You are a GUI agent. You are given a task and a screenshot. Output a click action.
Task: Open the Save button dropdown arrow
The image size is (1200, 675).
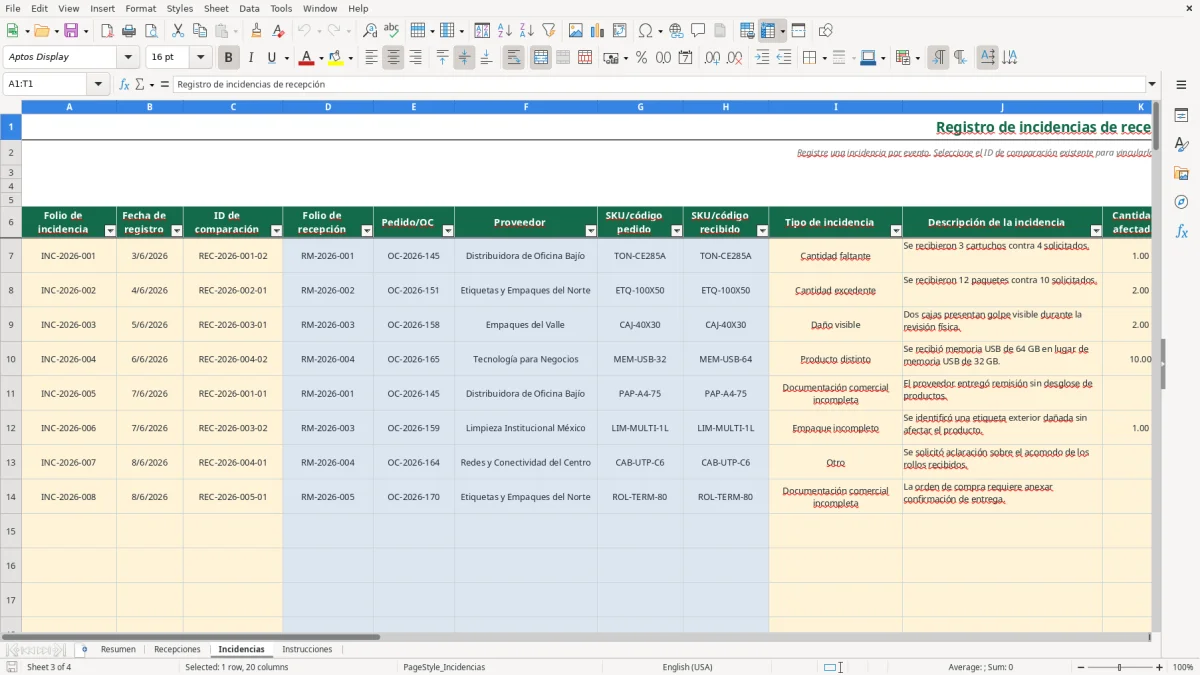[86, 31]
